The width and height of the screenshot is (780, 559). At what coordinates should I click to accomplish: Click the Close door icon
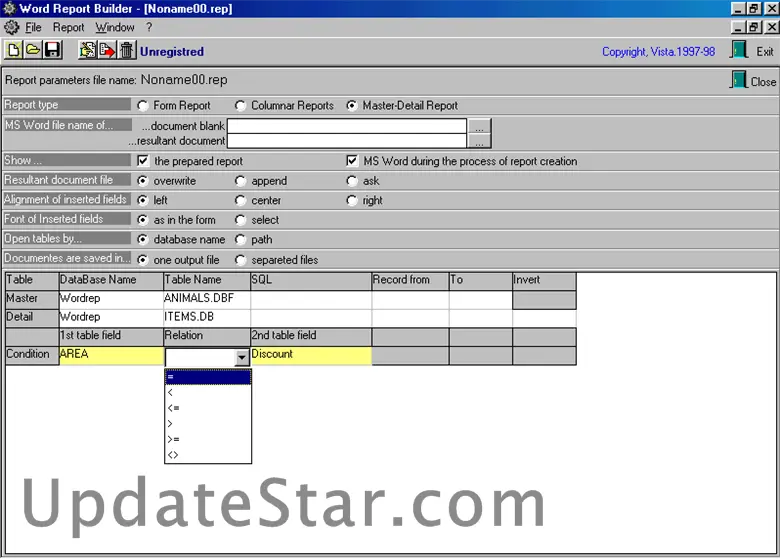pyautogui.click(x=739, y=80)
